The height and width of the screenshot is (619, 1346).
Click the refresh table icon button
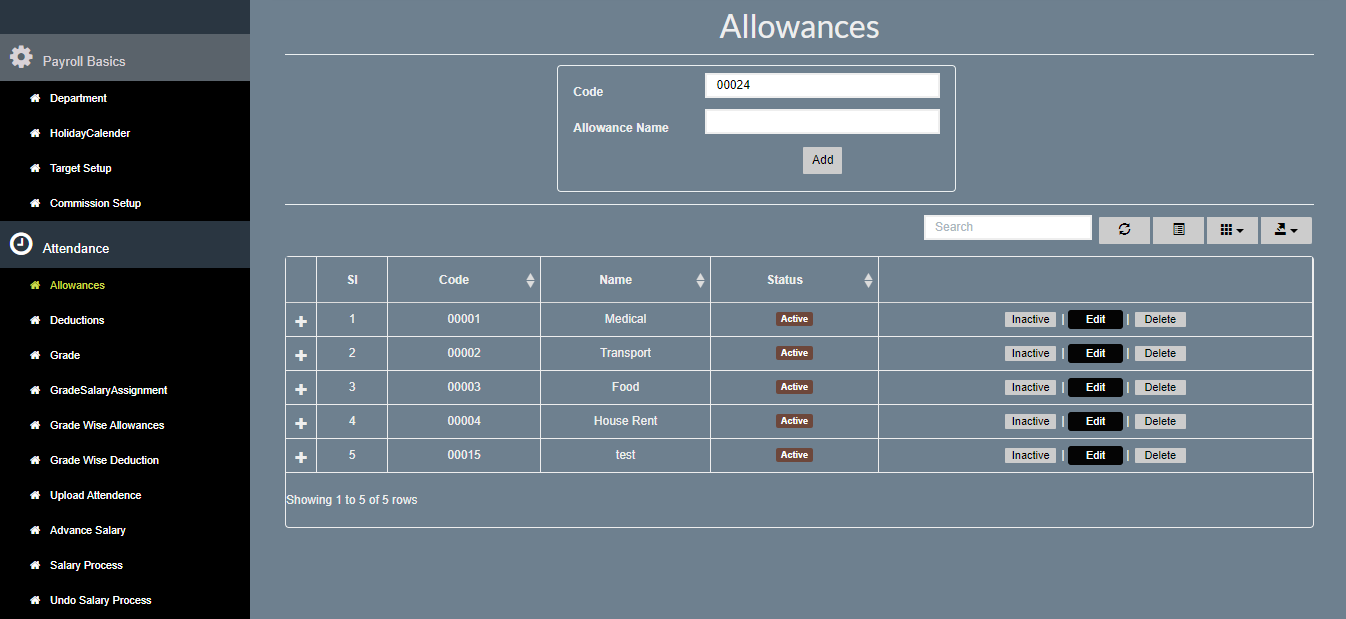[x=1124, y=230]
